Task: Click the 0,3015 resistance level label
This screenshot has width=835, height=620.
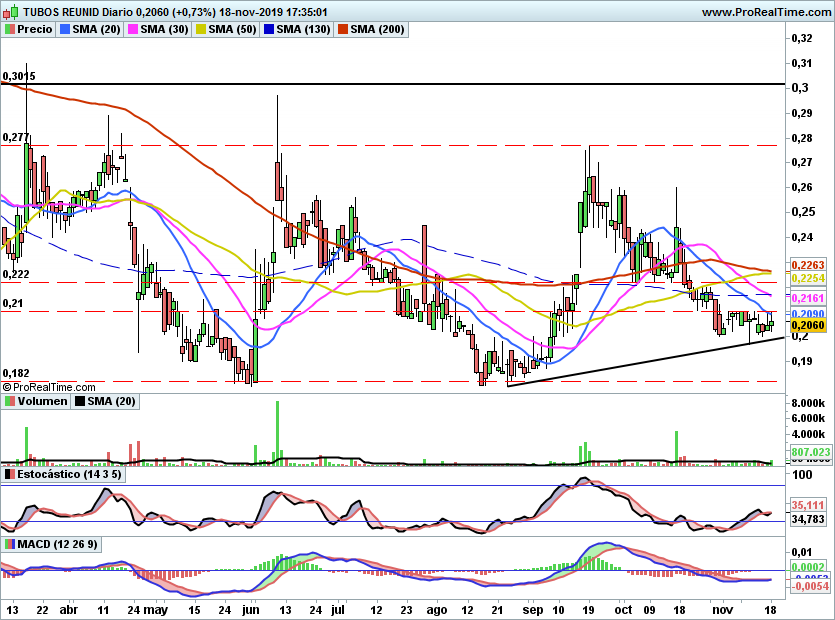Action: coord(19,76)
